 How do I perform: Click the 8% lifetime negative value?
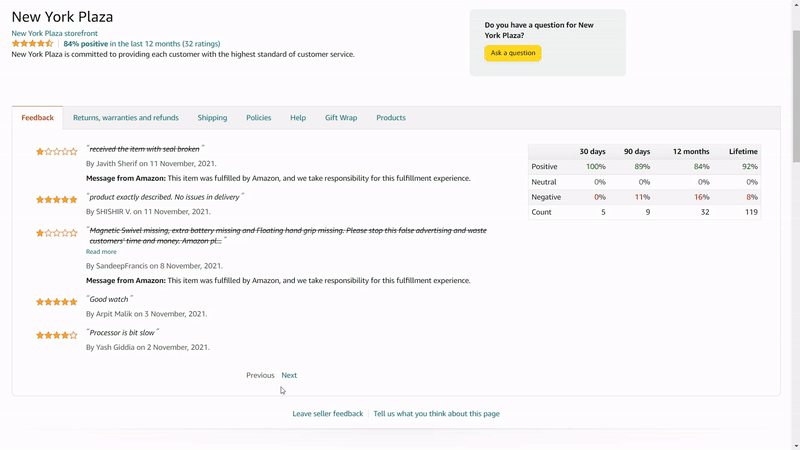(x=752, y=197)
